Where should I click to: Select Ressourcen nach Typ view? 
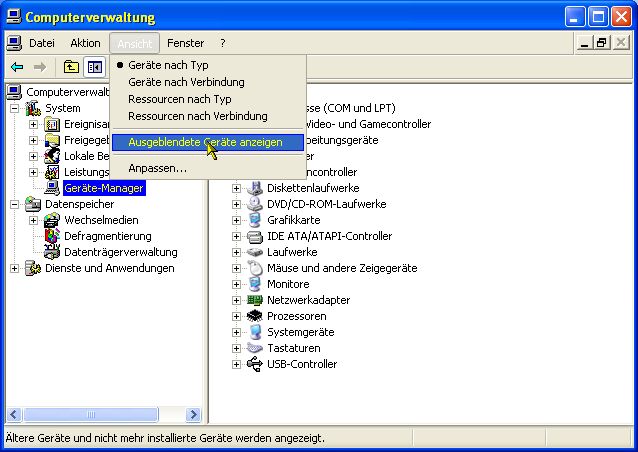(208, 99)
